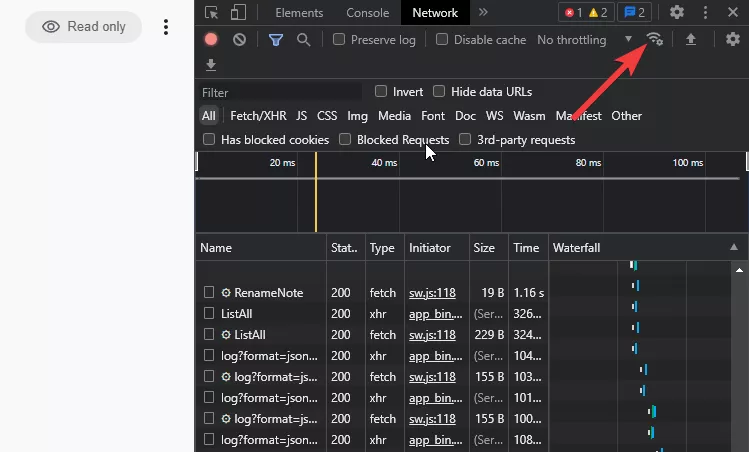Filter by WS requests
This screenshot has width=749, height=452.
494,116
